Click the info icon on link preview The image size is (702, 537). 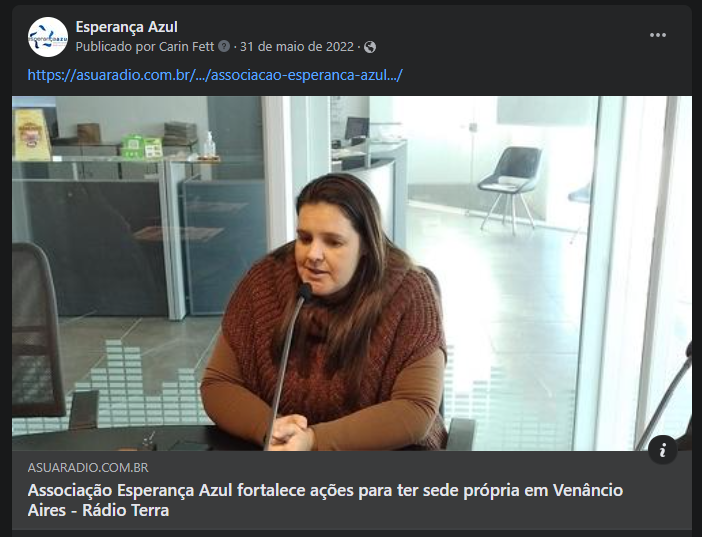coord(663,449)
